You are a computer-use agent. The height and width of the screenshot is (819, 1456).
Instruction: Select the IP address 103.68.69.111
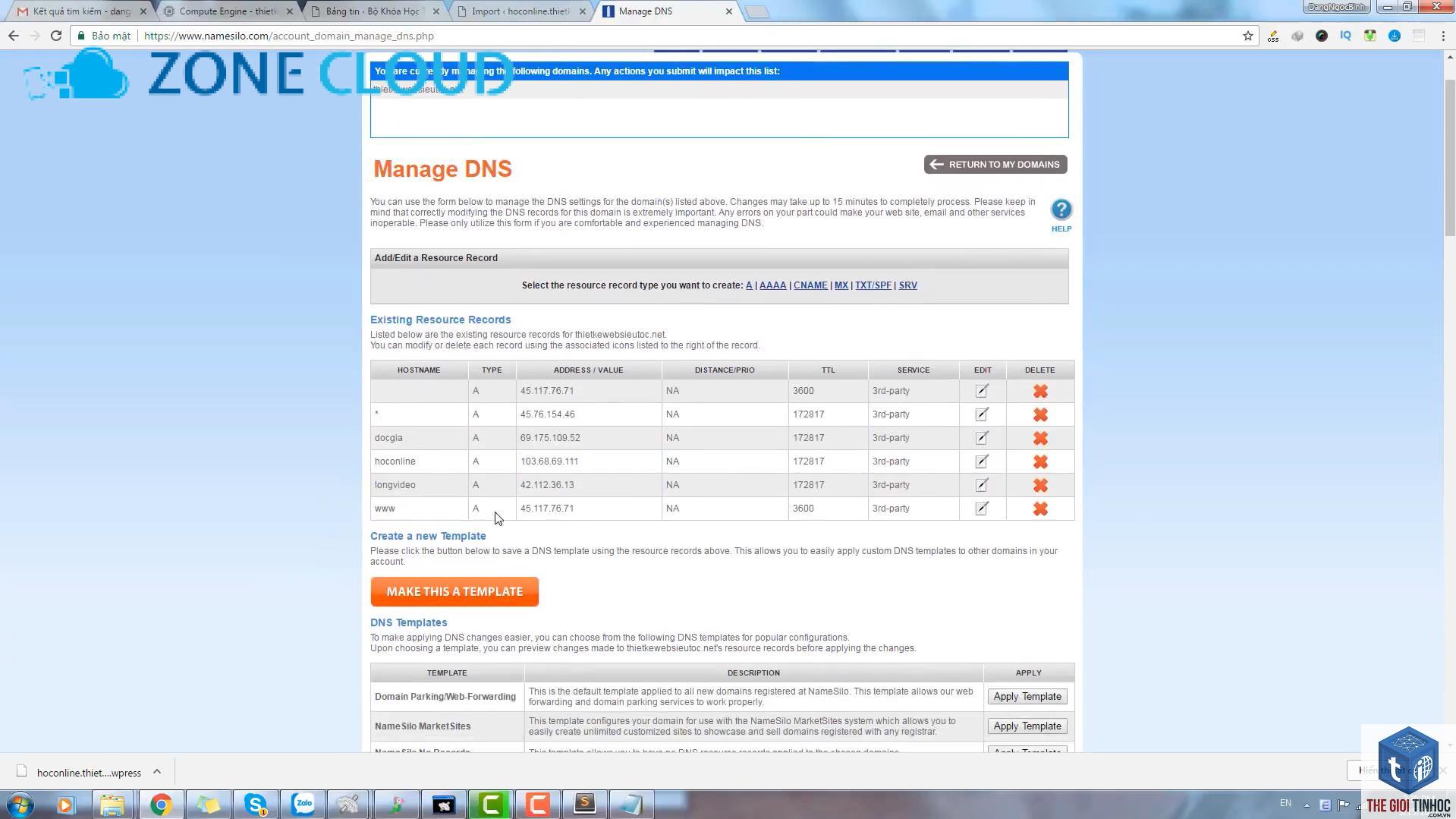point(549,461)
